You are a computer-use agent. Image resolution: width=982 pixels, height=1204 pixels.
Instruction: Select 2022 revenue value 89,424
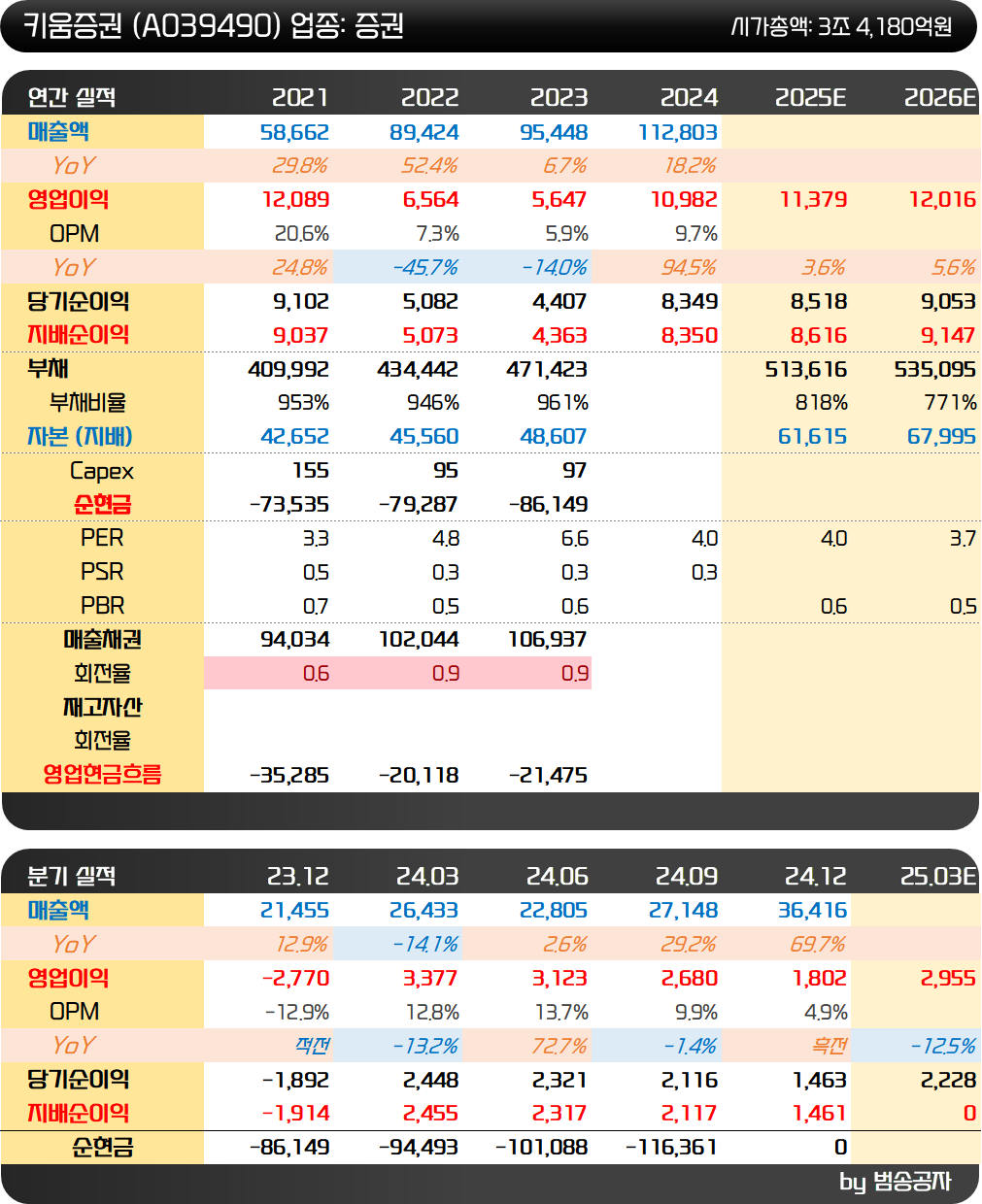point(424,132)
